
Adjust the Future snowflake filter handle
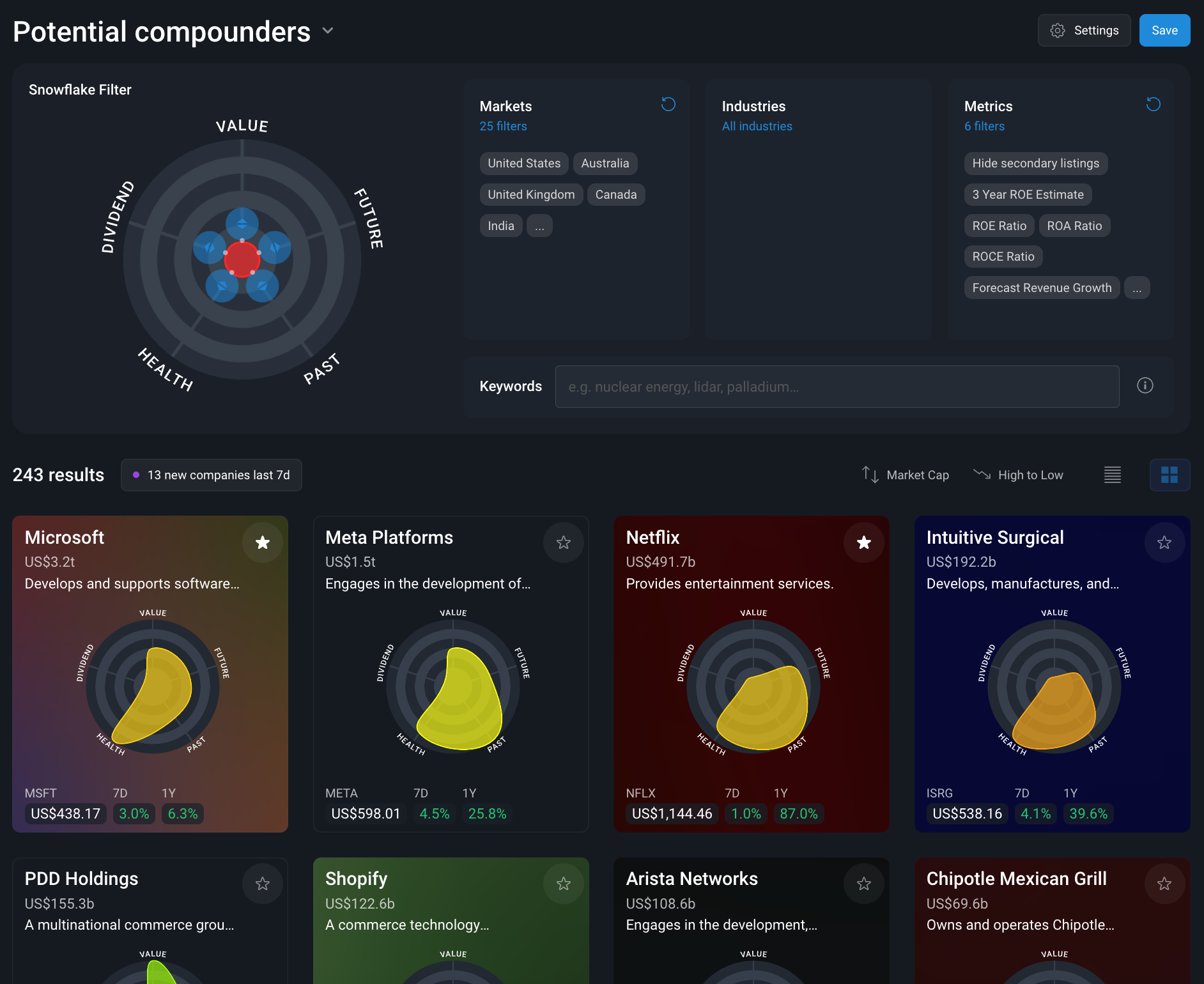275,247
